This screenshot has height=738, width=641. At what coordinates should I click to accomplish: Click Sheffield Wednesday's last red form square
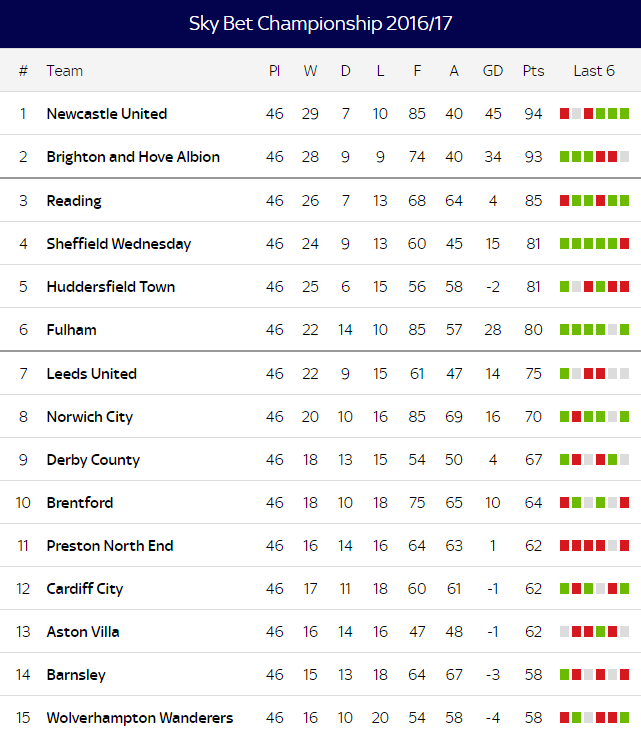point(624,243)
